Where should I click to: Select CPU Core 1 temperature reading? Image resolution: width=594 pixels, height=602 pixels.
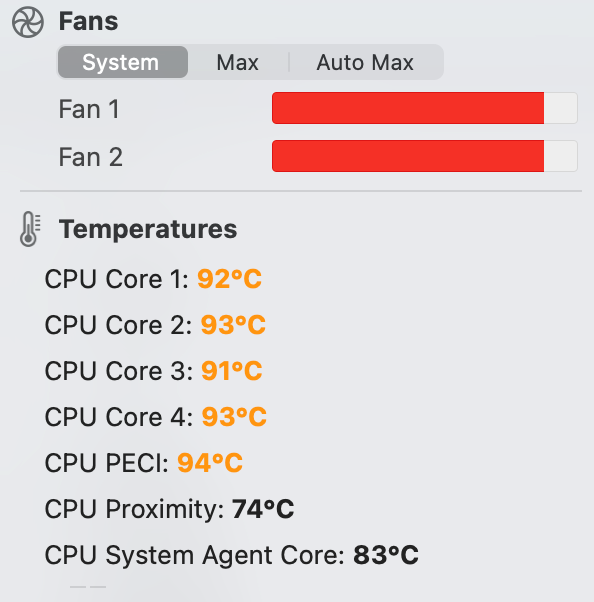(x=153, y=279)
